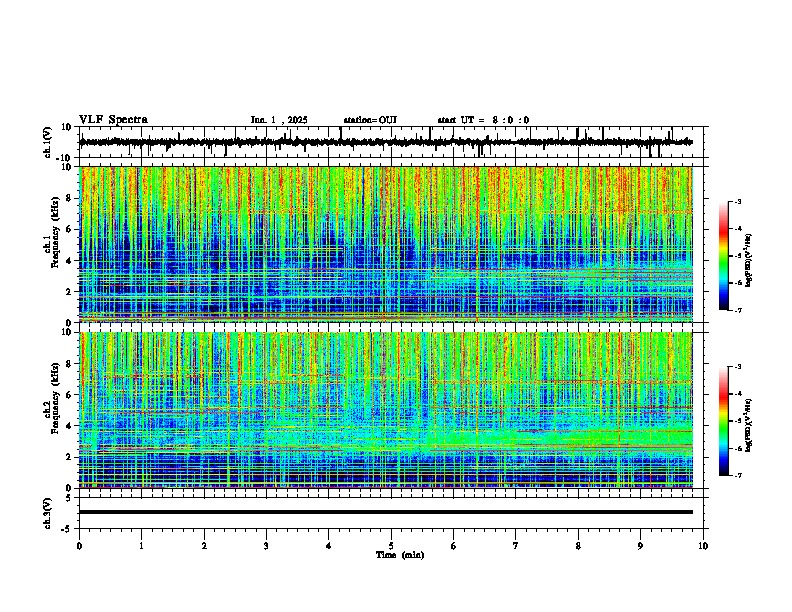Click the log(PSD) label beside the ch.2 color bar
This screenshot has height=612, width=792.
(x=749, y=425)
